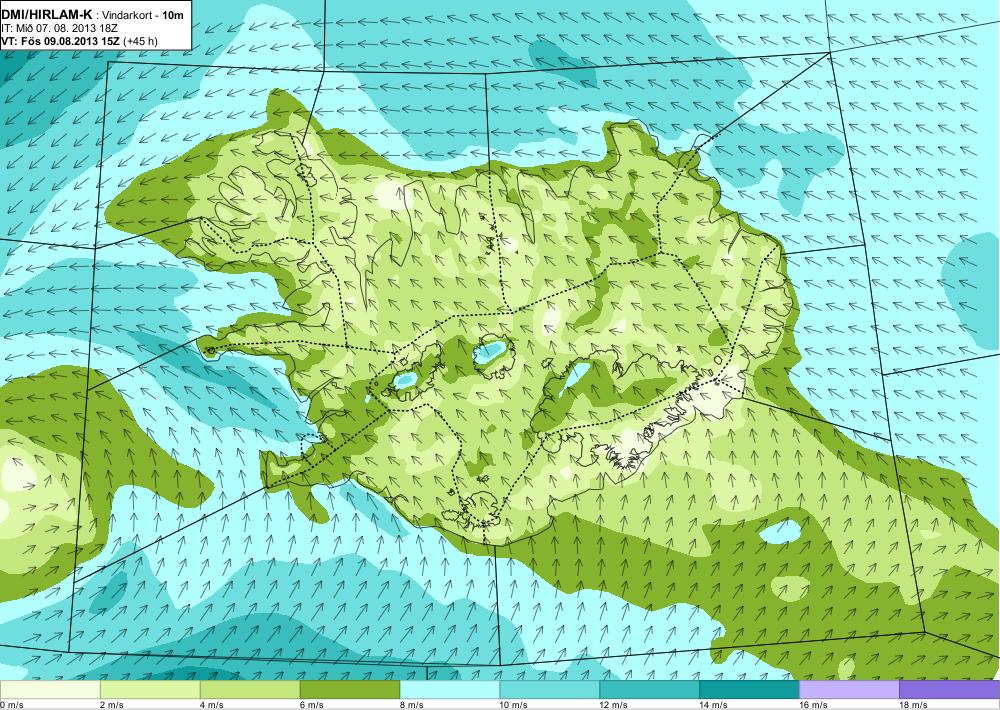Screen dimensions: 1000x710
Task: Click the '16 m/s' legend label
Action: tap(813, 705)
